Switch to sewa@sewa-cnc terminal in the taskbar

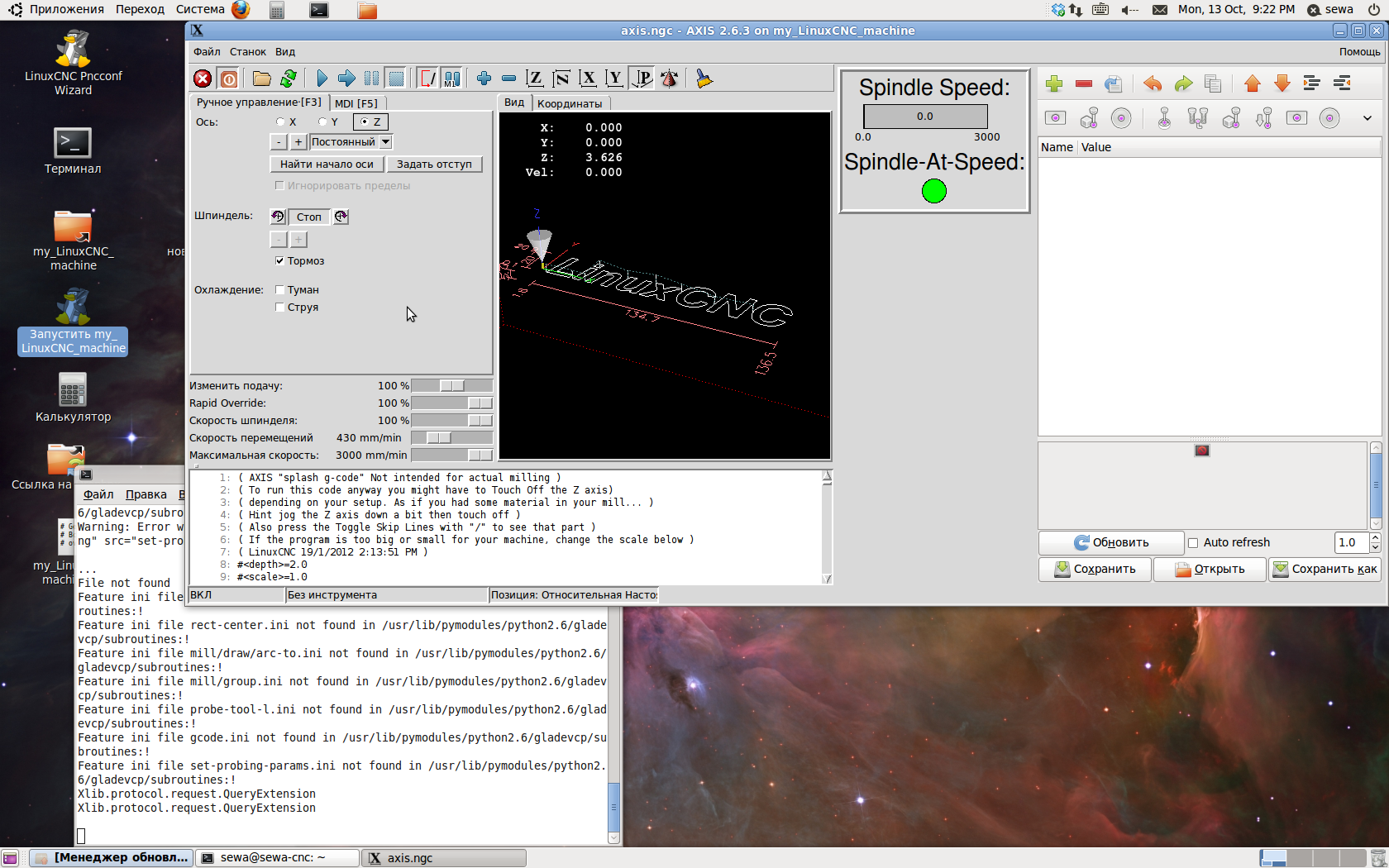(277, 858)
